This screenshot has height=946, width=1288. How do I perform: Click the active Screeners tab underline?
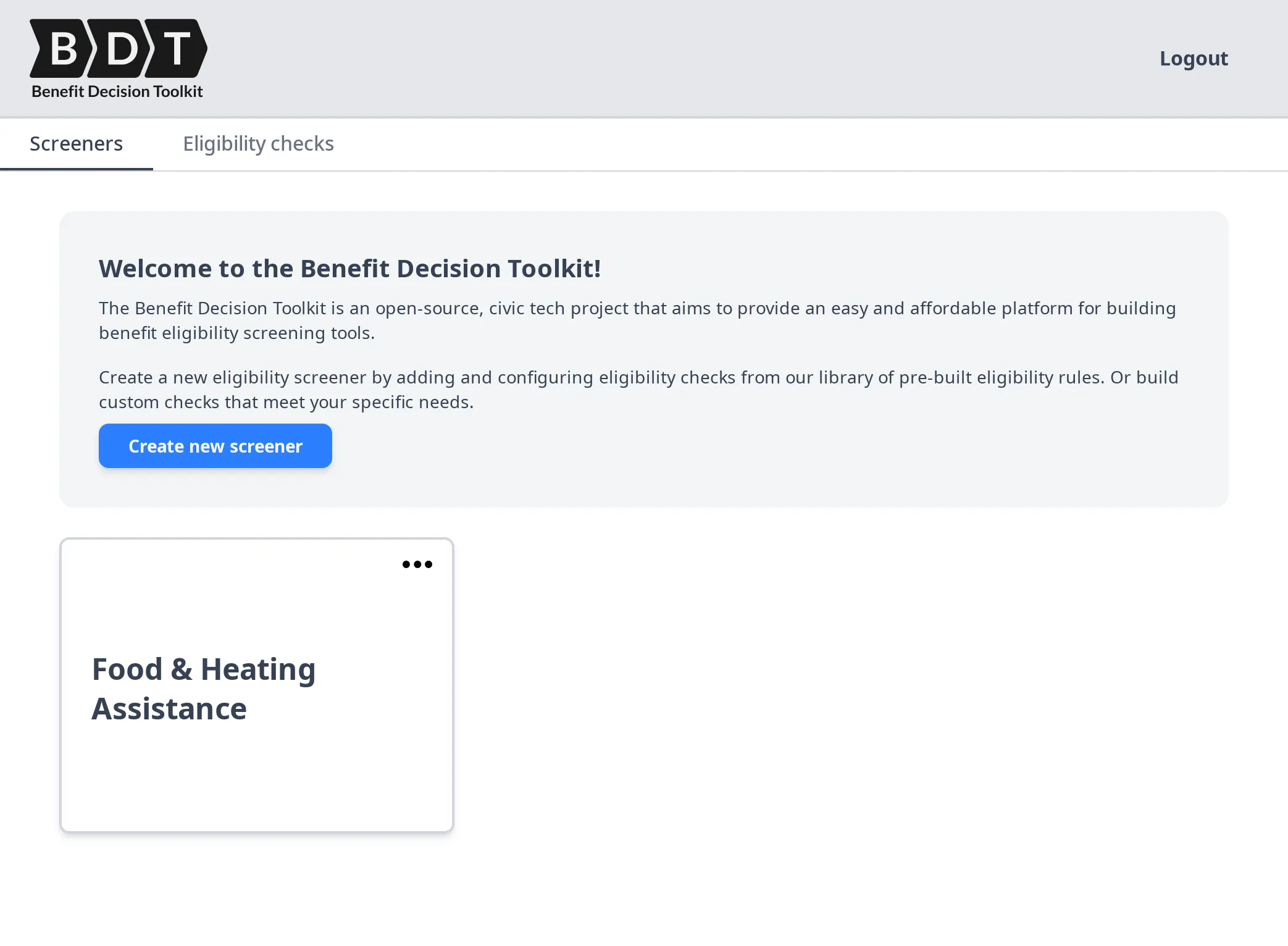(x=76, y=167)
